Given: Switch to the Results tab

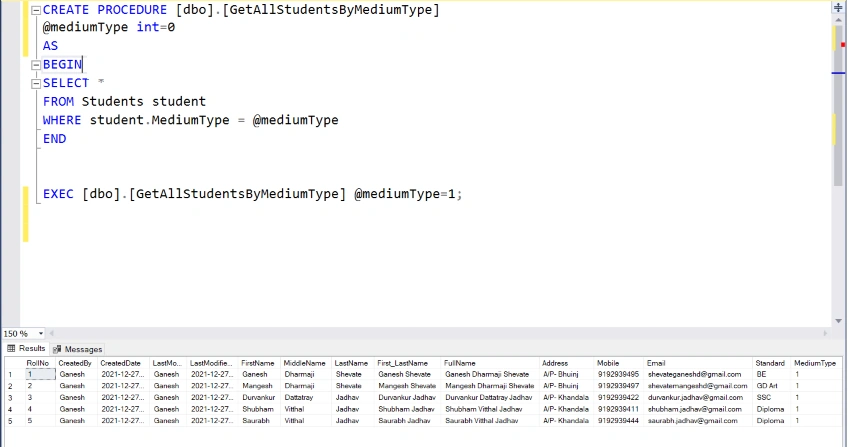Looking at the screenshot, I should tap(26, 348).
